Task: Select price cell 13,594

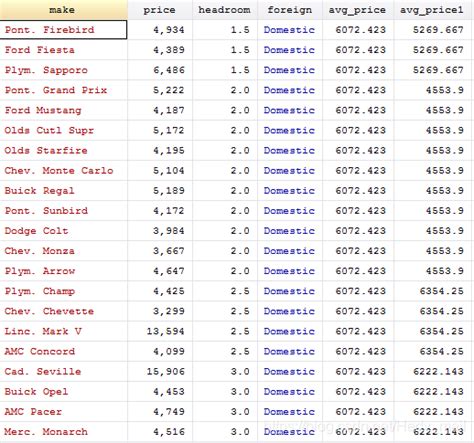Action: pyautogui.click(x=160, y=331)
